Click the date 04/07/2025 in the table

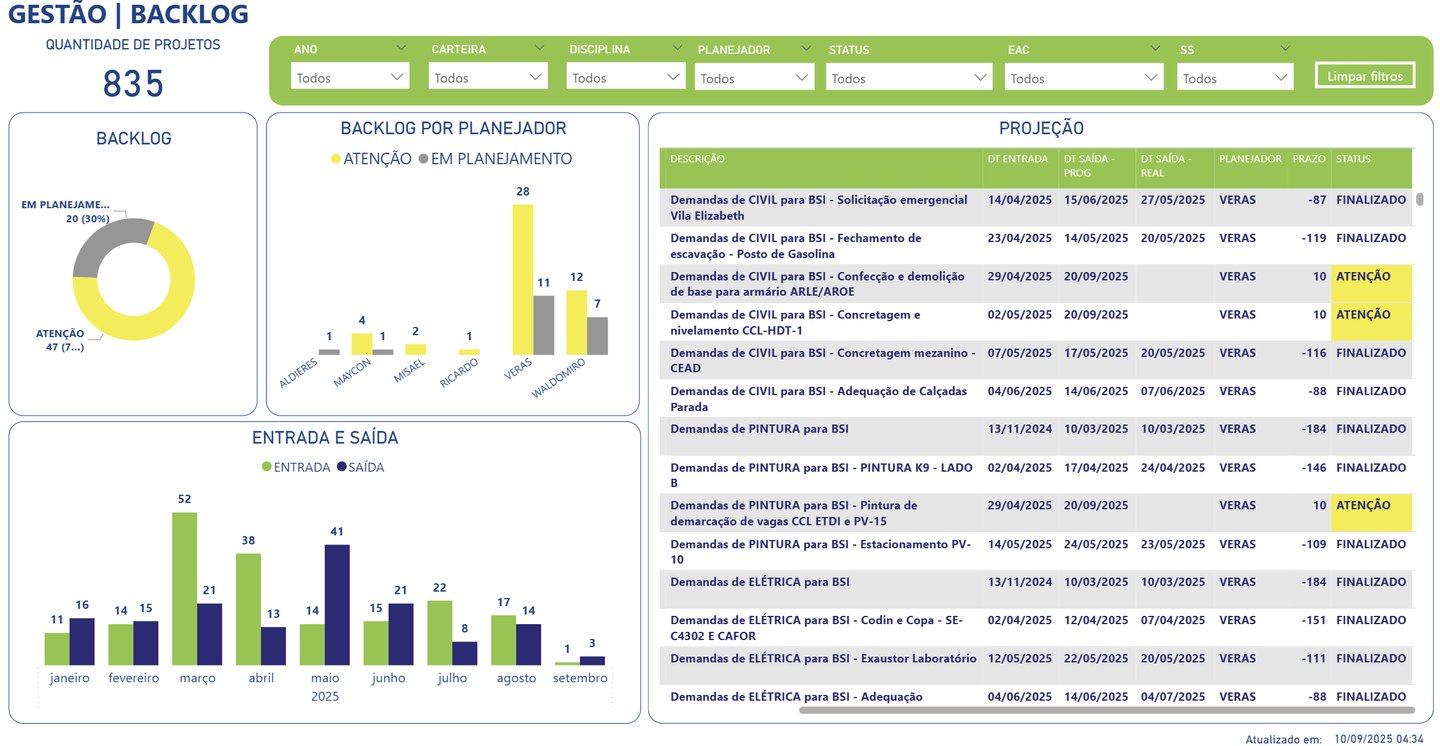pos(1172,697)
